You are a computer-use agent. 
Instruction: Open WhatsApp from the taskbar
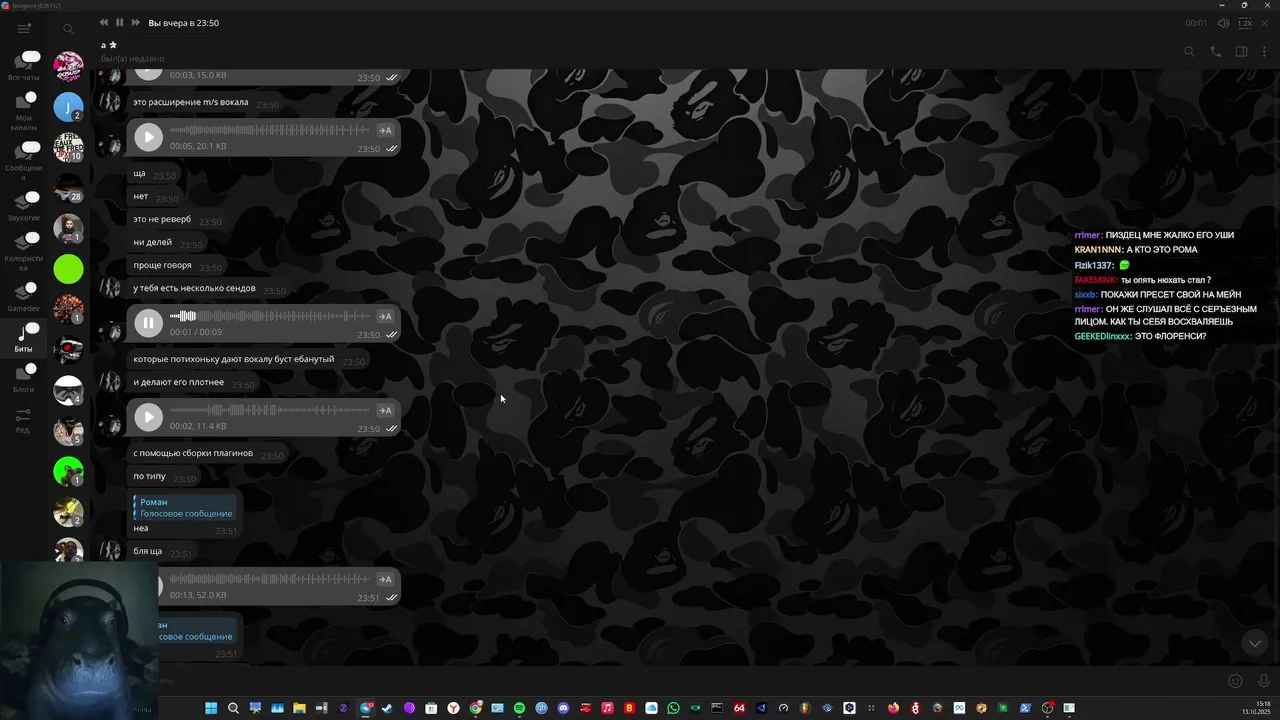pyautogui.click(x=673, y=708)
